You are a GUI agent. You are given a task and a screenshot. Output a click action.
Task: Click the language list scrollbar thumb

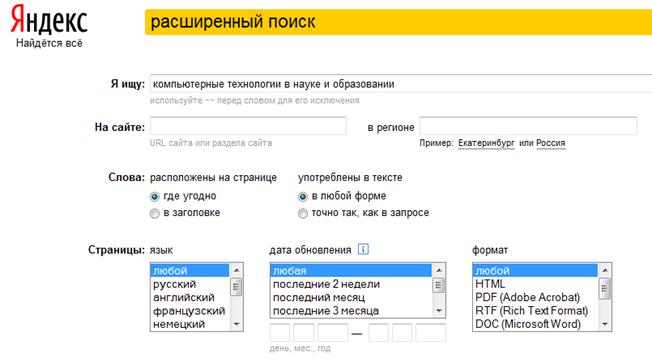(x=236, y=287)
